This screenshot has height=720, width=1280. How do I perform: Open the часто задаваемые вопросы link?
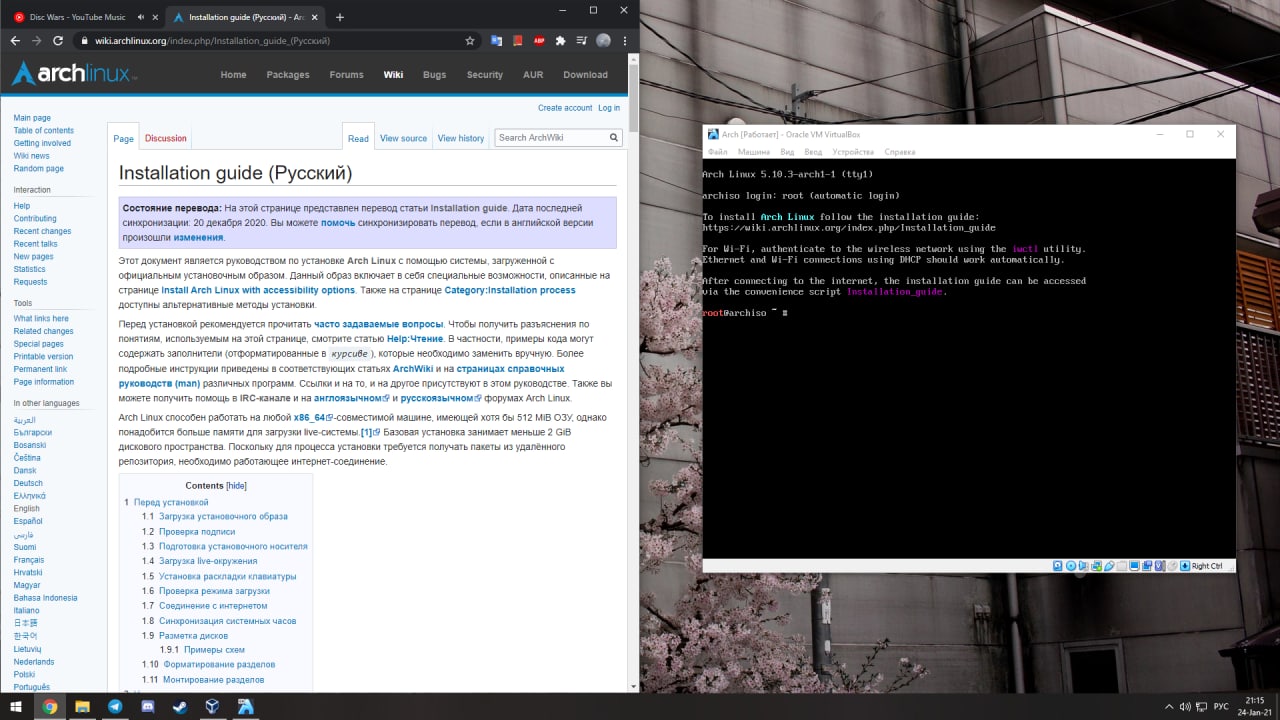coord(378,324)
